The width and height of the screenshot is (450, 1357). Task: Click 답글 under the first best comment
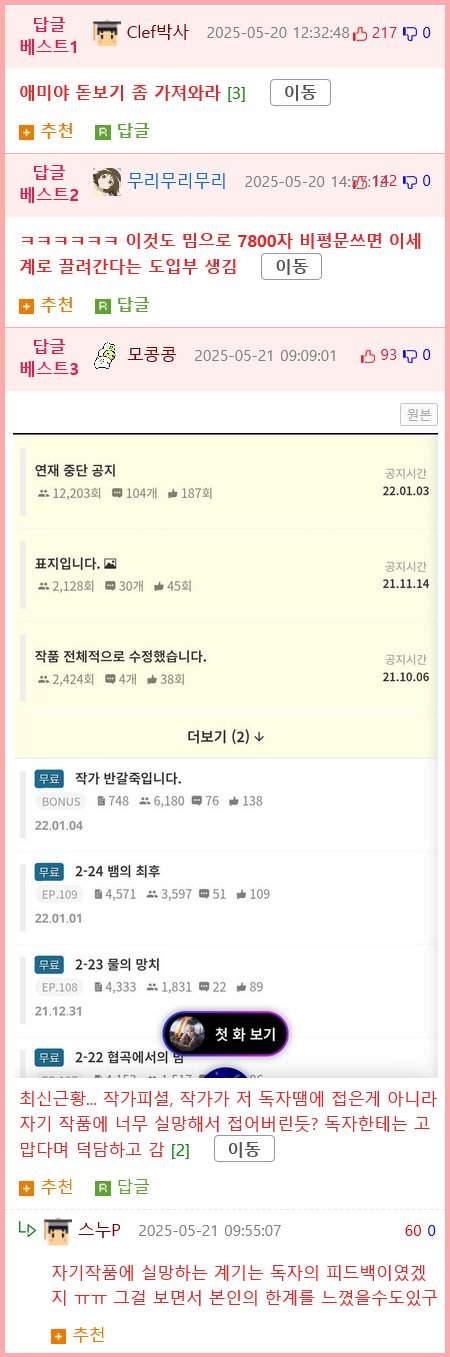(x=122, y=130)
